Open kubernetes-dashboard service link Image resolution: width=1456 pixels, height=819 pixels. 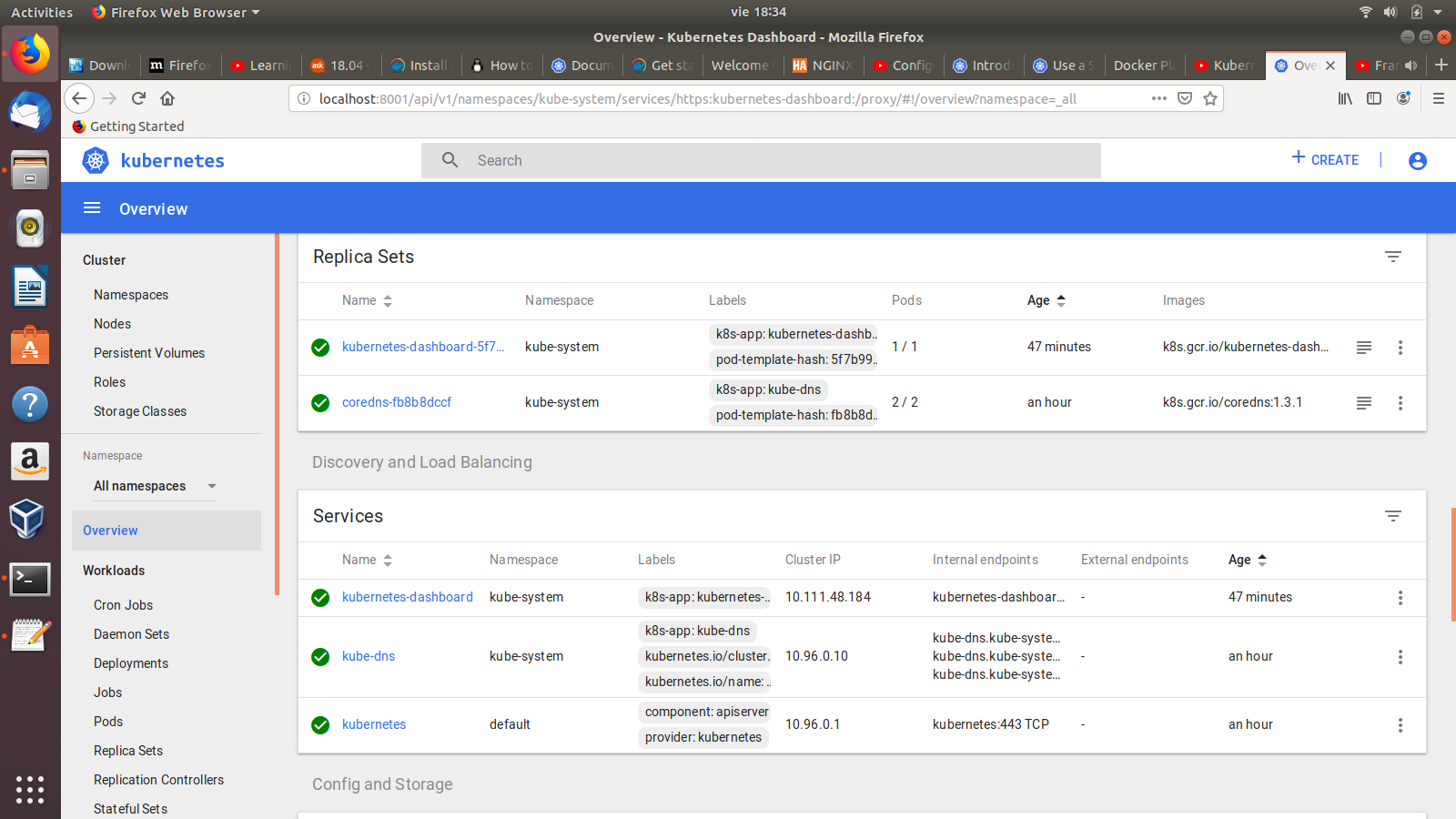(408, 597)
